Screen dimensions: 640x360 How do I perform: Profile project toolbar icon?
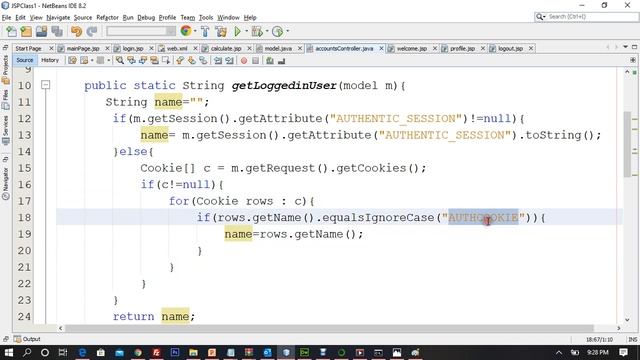tap(278, 31)
